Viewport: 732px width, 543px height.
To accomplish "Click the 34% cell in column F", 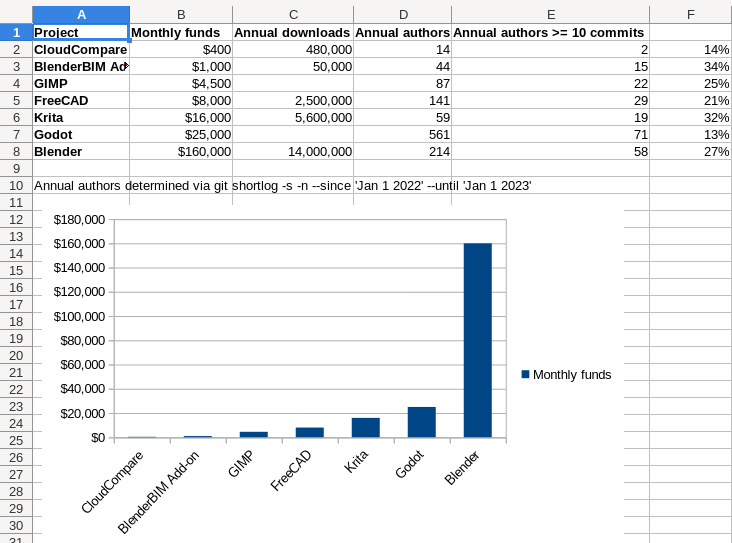I will [x=691, y=66].
